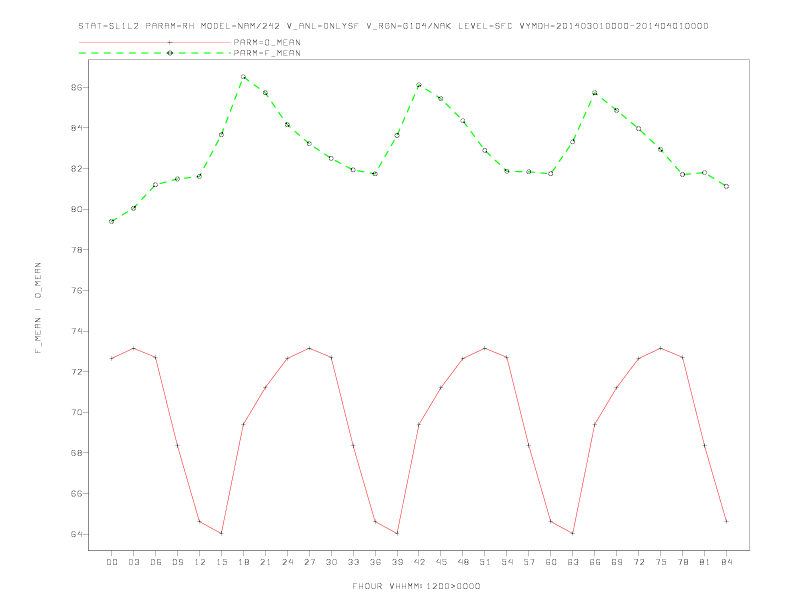Image resolution: width=792 pixels, height=612 pixels.
Task: Click y-axis tick label 78
Action: [76, 250]
